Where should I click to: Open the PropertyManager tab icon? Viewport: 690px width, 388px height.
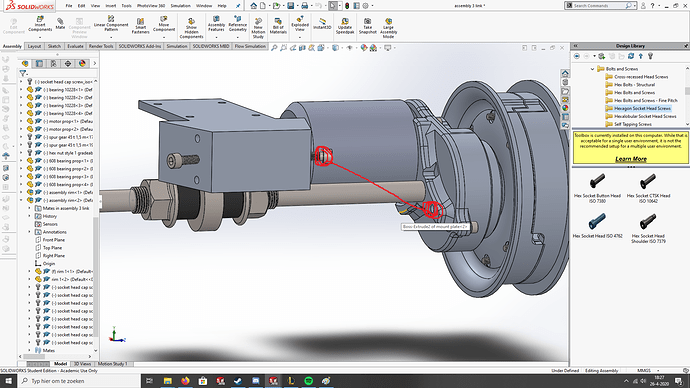(39, 63)
